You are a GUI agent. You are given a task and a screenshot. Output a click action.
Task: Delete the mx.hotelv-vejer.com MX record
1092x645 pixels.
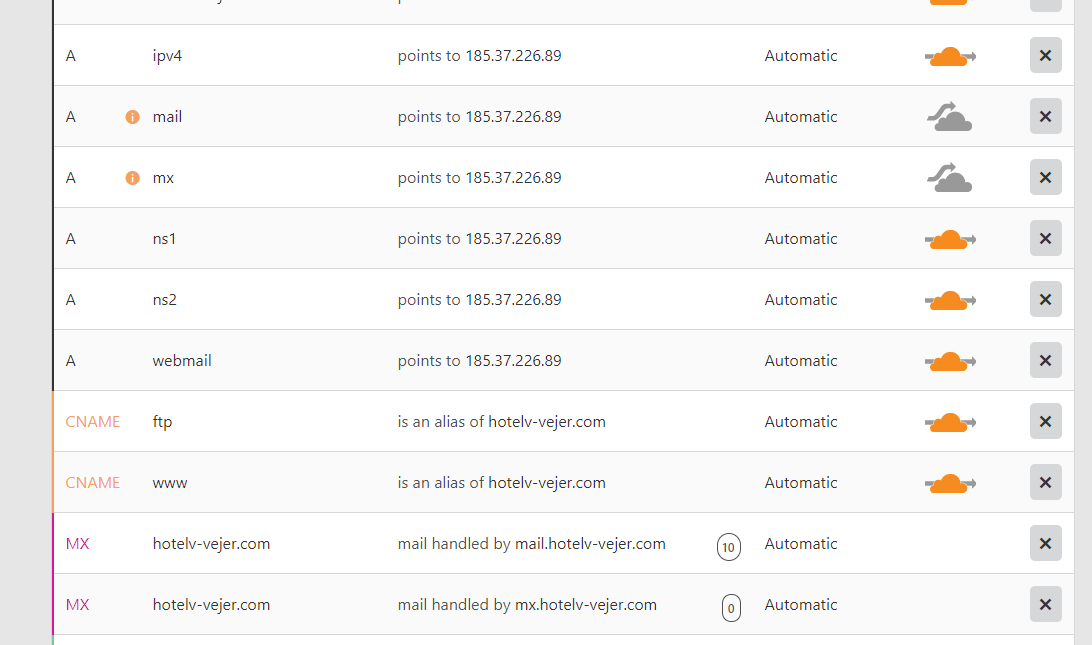click(x=1045, y=605)
